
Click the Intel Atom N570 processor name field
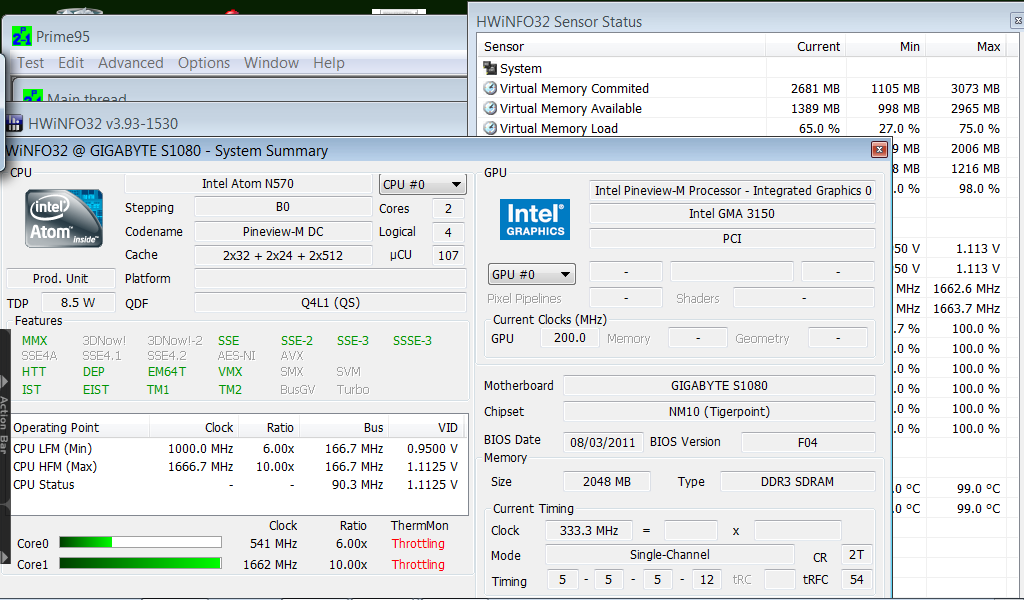(248, 183)
